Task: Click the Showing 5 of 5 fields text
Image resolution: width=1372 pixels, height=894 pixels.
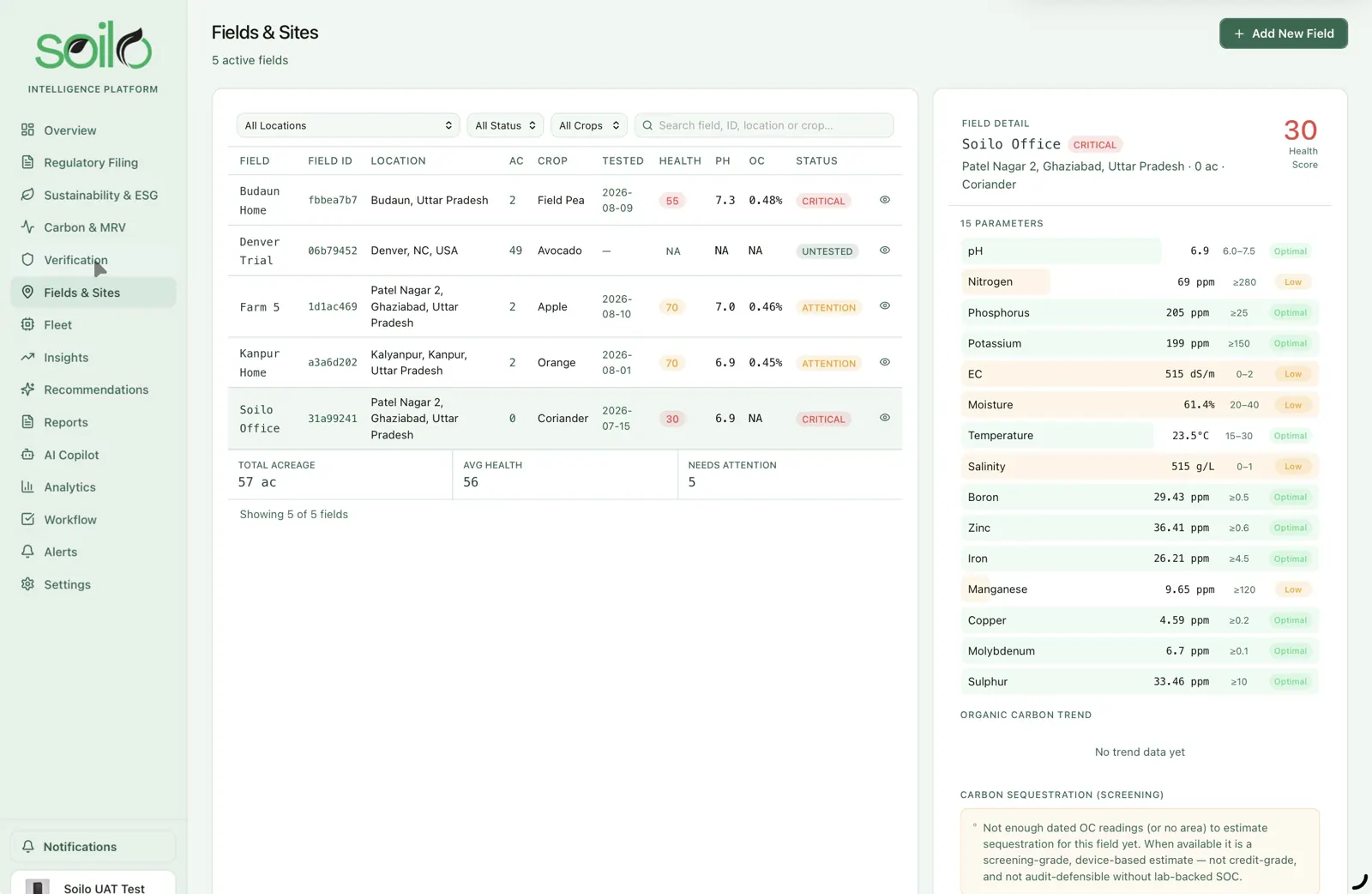Action: pos(294,514)
